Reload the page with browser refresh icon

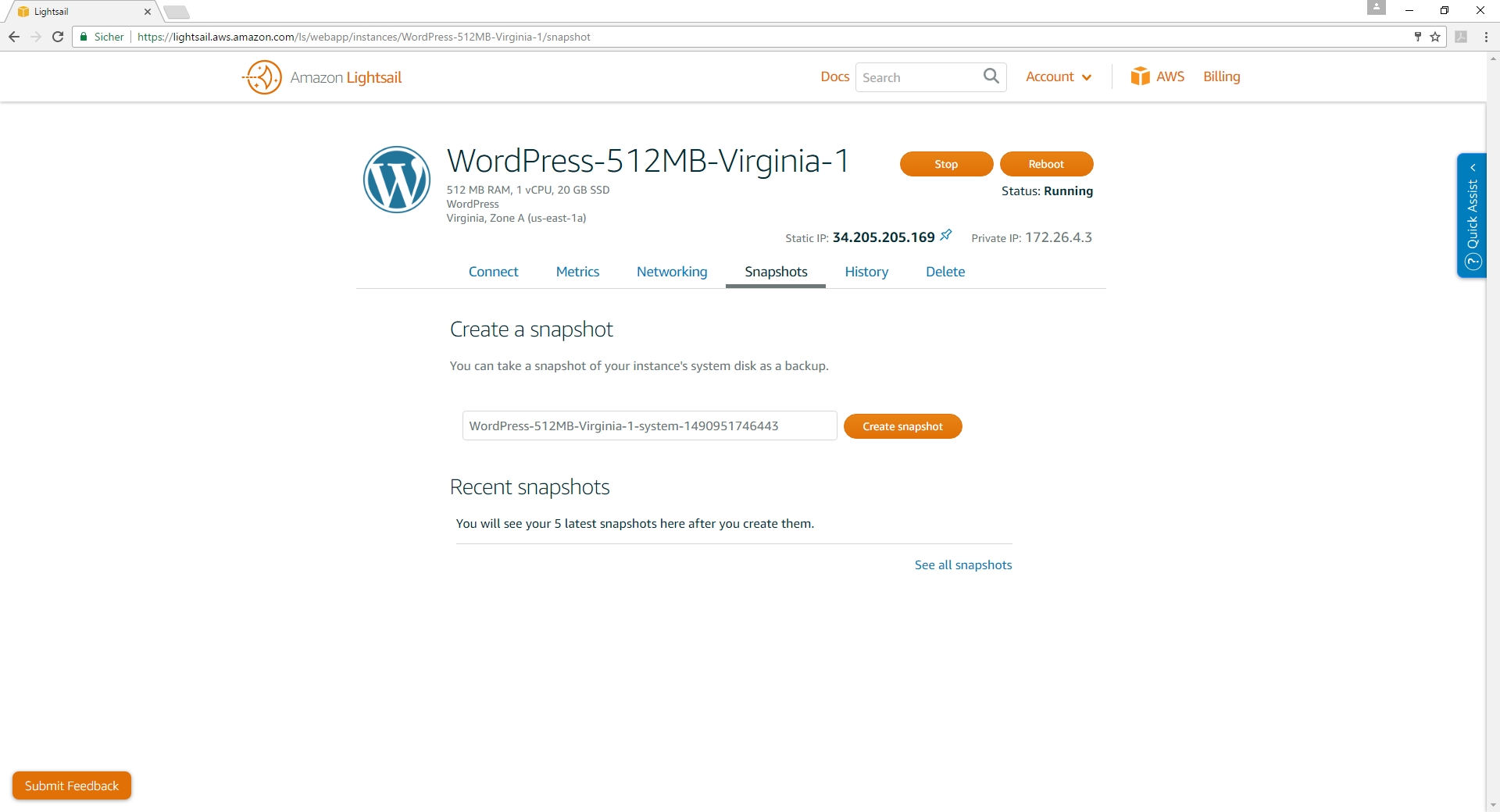tap(58, 37)
